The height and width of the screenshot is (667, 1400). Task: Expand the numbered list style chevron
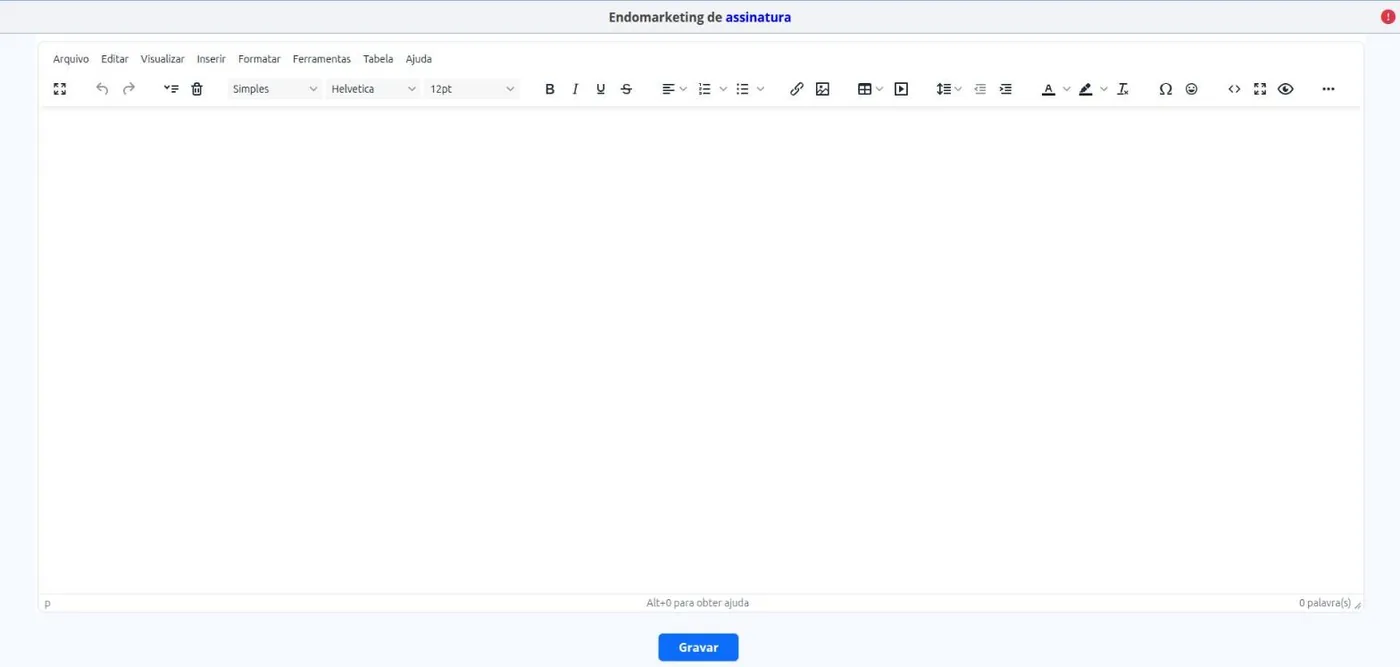(x=723, y=89)
